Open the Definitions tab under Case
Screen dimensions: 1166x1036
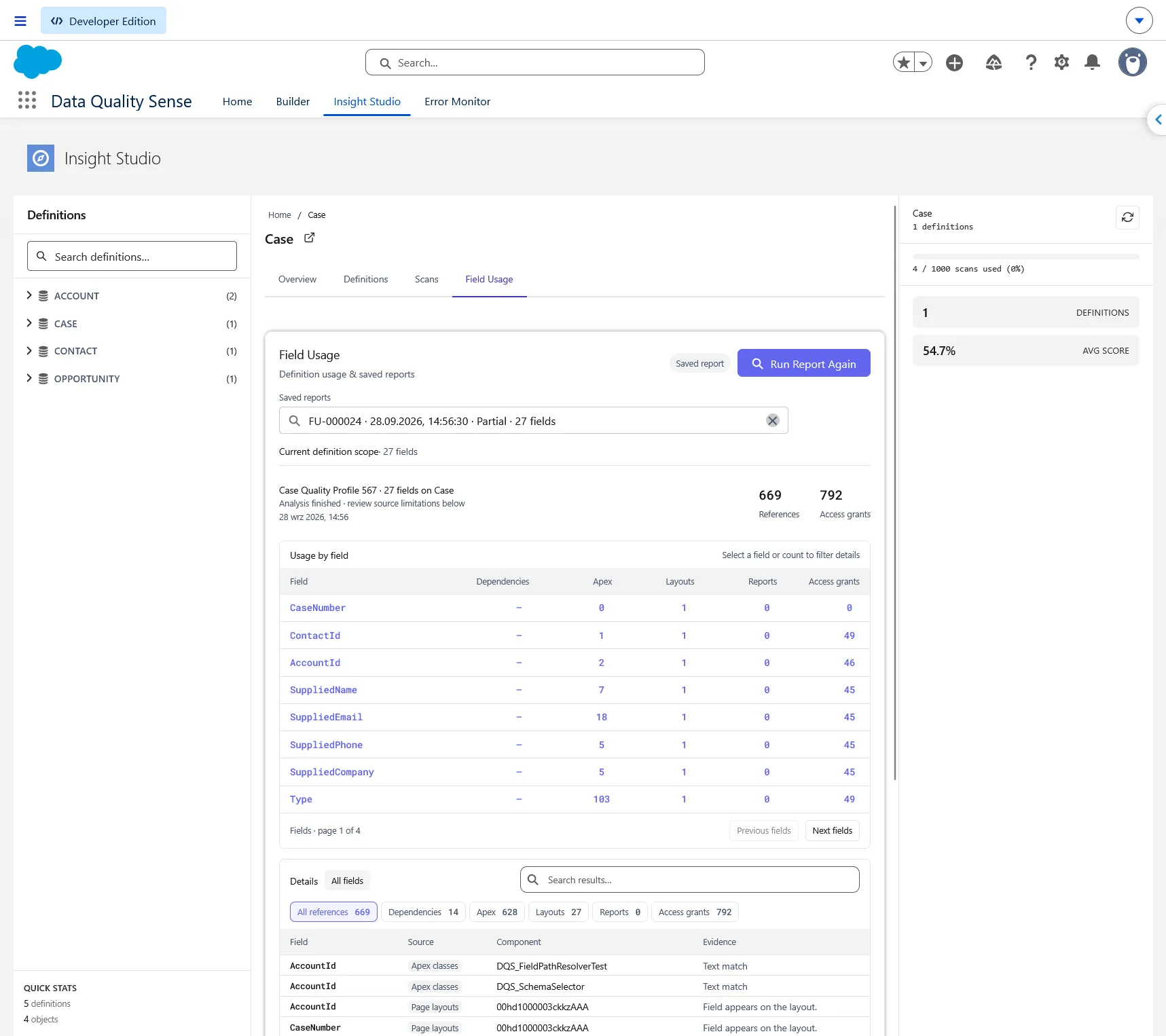coord(366,279)
